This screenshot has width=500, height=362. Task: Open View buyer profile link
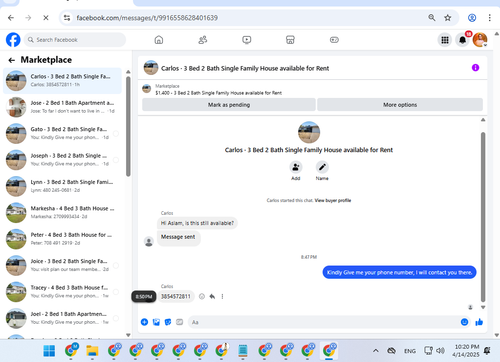333,200
